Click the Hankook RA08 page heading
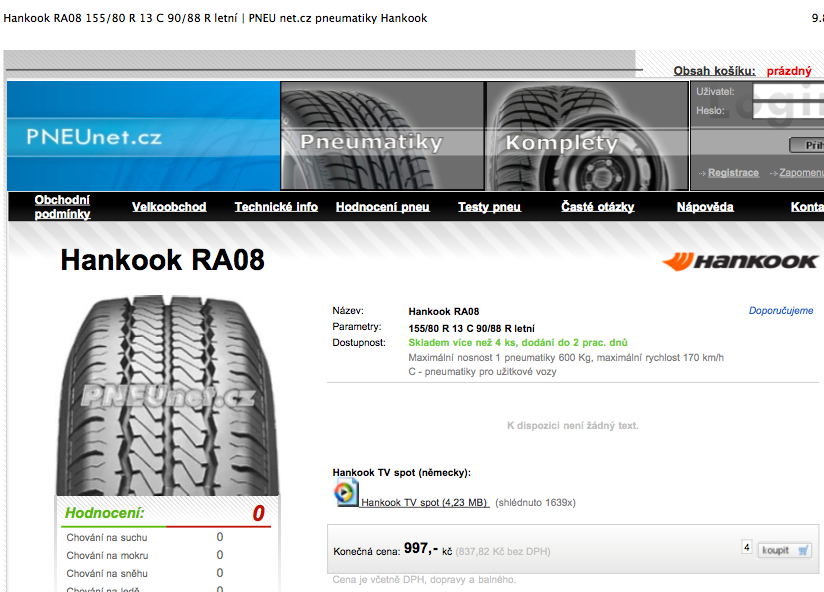824x592 pixels. [162, 260]
